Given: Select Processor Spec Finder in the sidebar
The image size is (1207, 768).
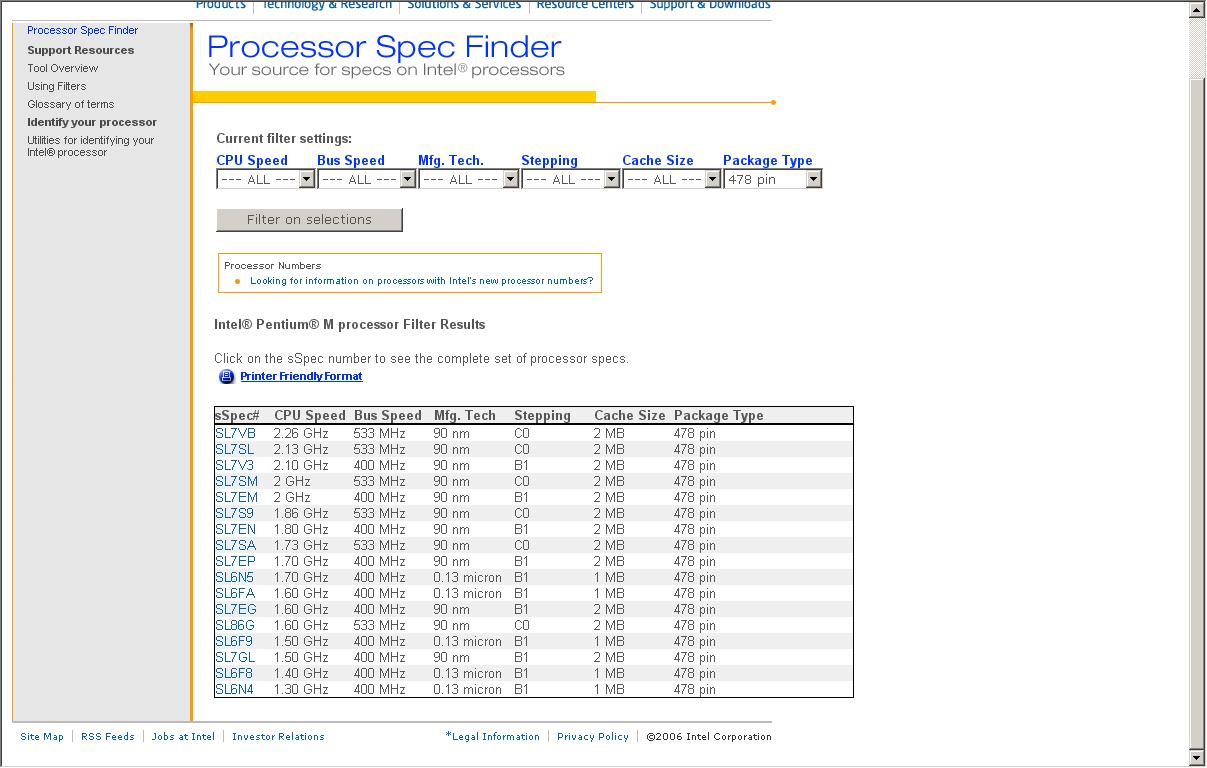Looking at the screenshot, I should (x=83, y=31).
